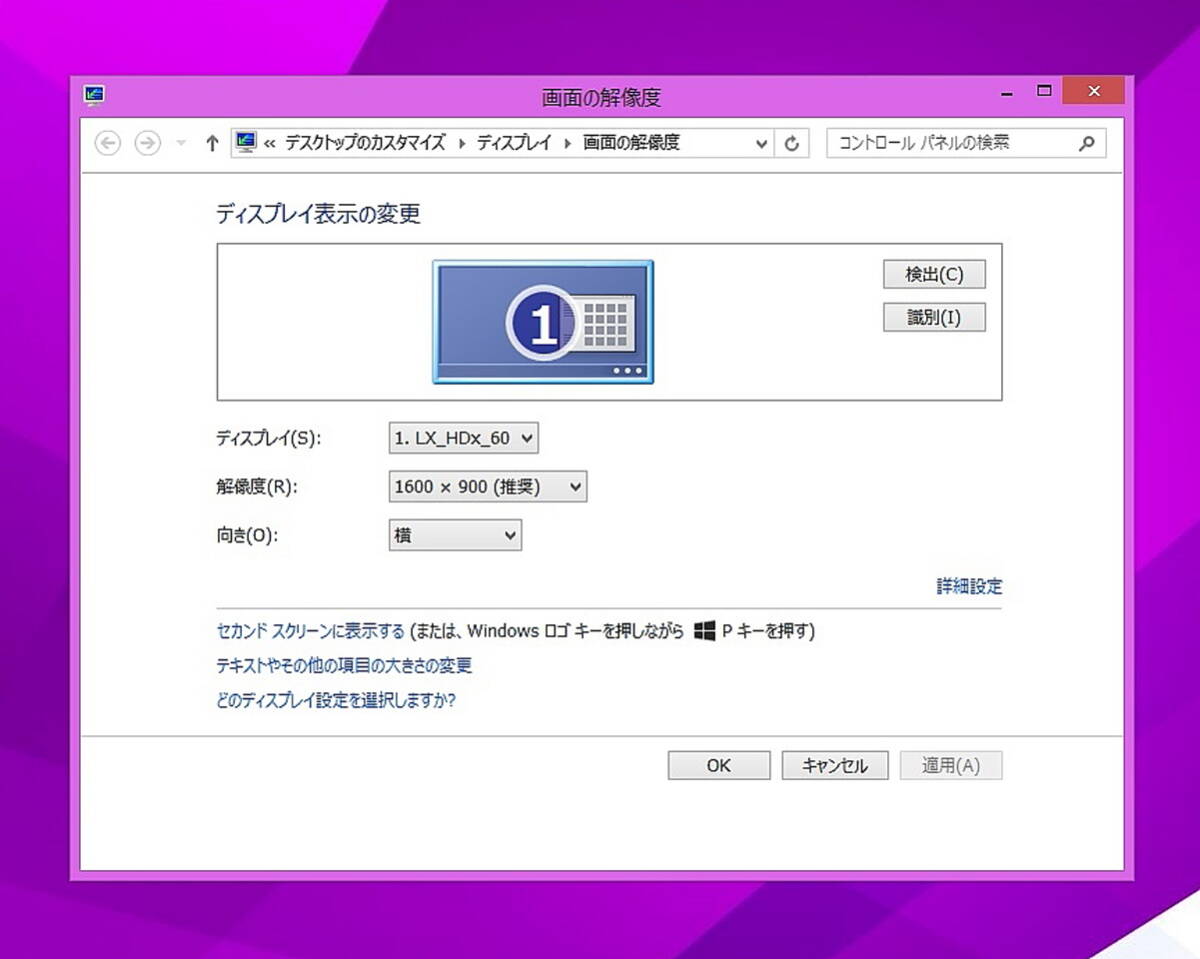Click セカンド スクリーンに表示する link
The width and height of the screenshot is (1200, 959).
click(x=311, y=631)
